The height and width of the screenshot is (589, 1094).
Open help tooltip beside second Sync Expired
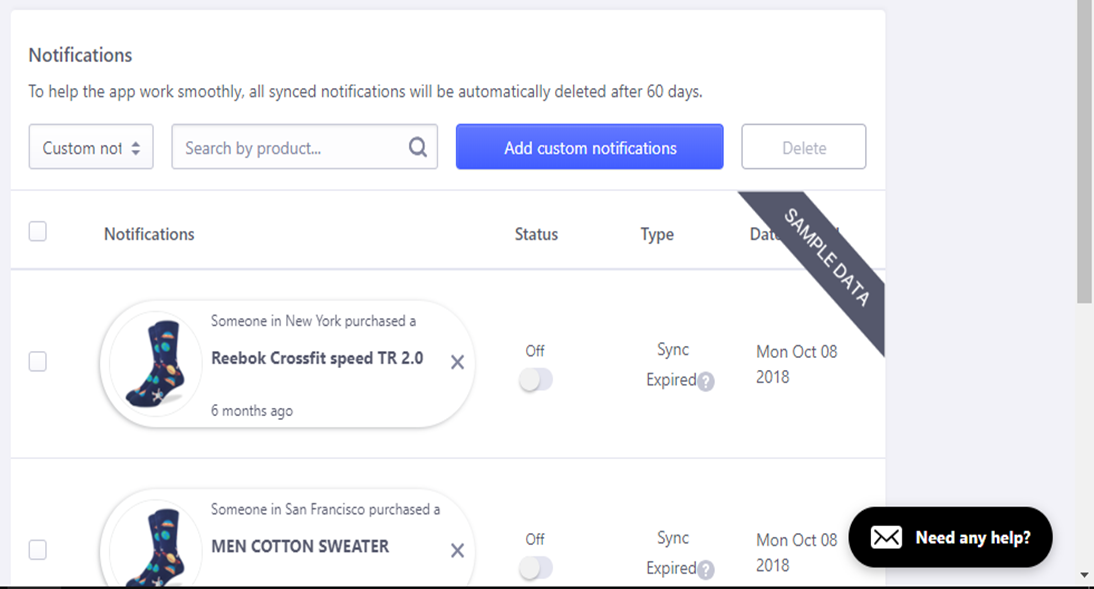[x=705, y=569]
